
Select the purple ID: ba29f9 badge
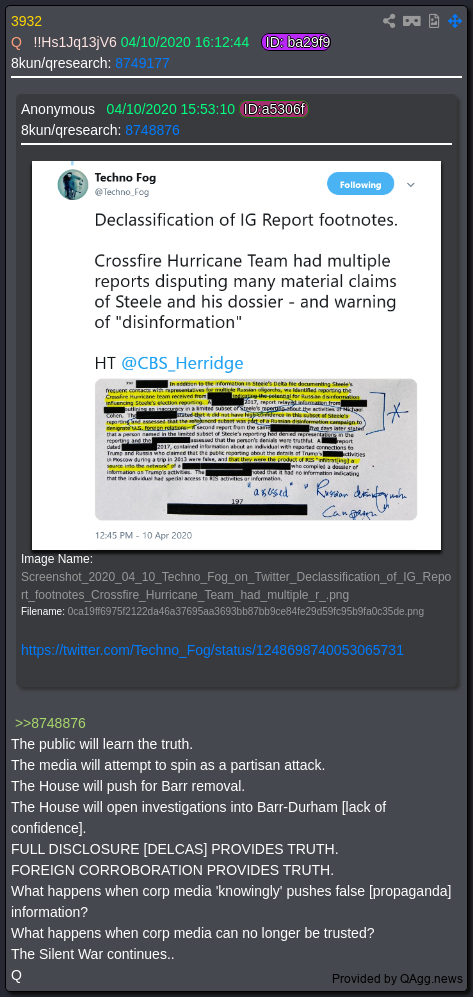pos(296,43)
